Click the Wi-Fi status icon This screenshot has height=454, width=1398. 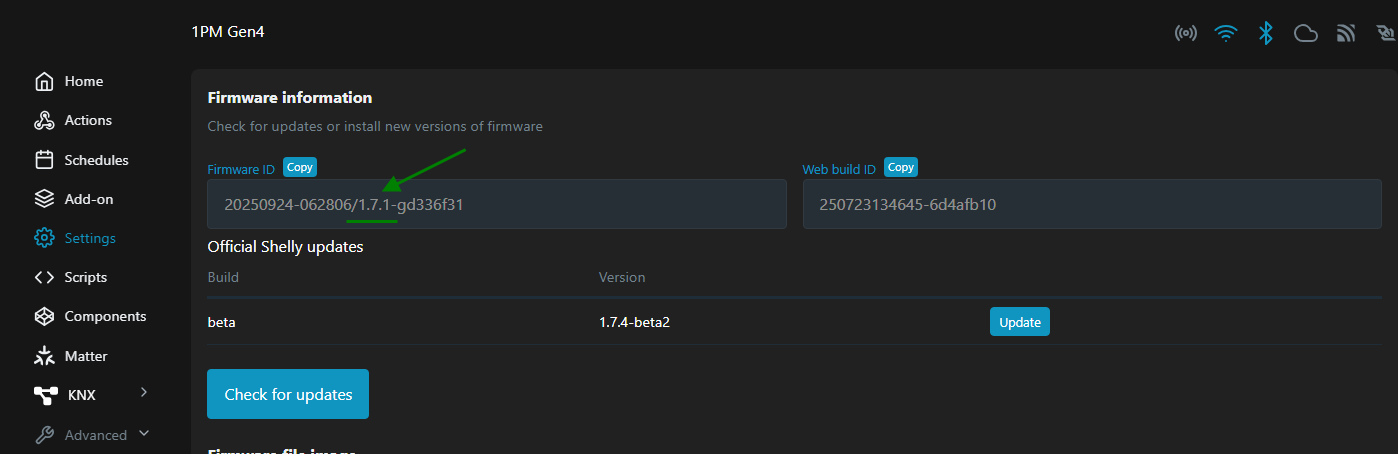tap(1225, 34)
